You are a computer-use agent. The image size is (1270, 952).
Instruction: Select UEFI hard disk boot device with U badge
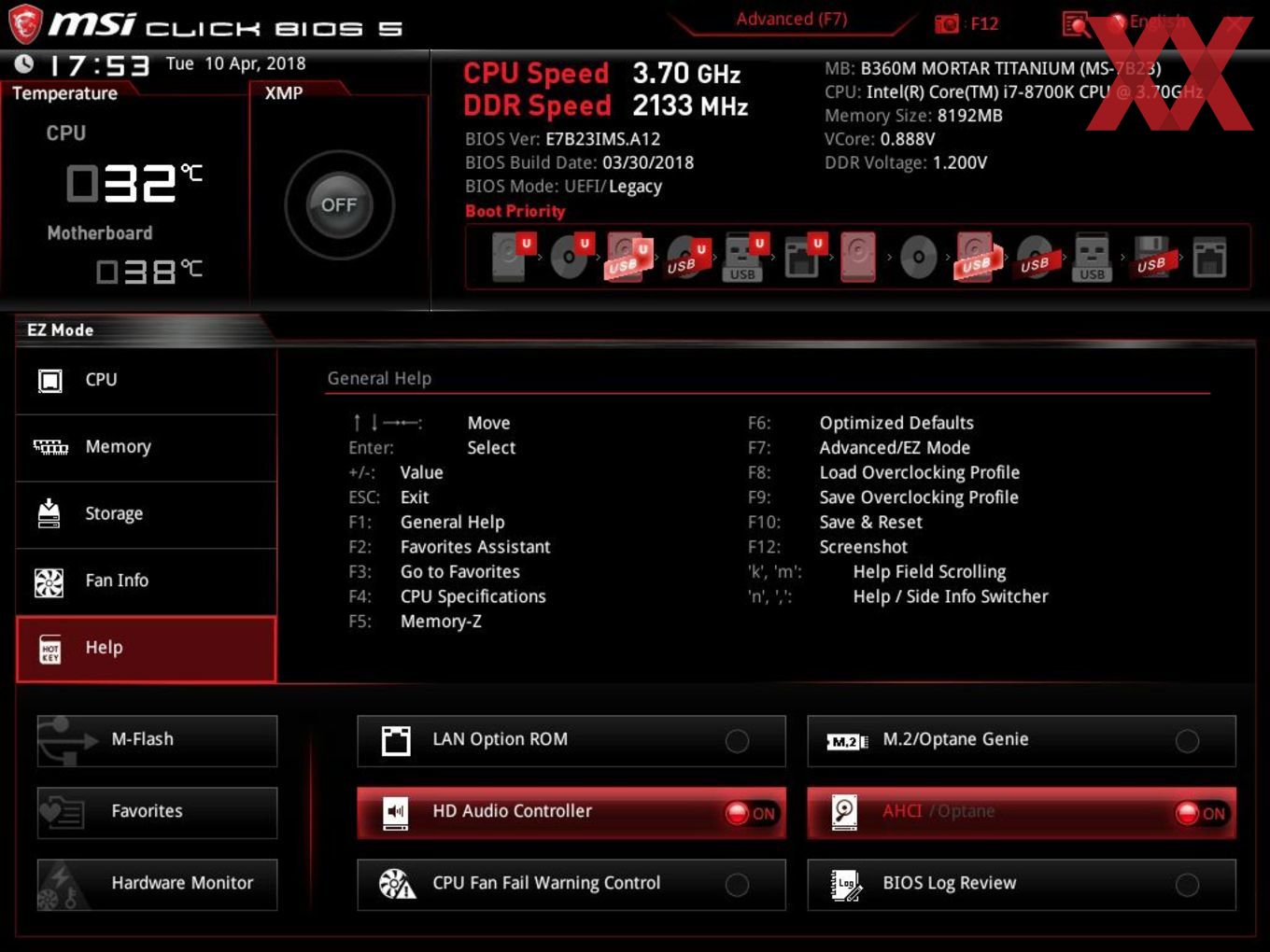pyautogui.click(x=512, y=257)
